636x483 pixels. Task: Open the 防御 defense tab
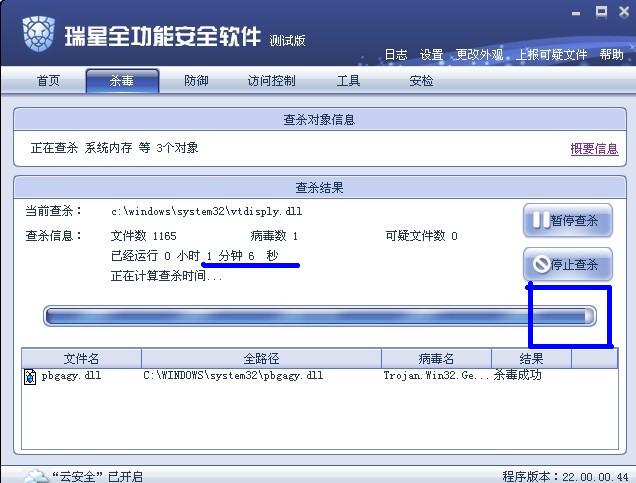[x=196, y=81]
